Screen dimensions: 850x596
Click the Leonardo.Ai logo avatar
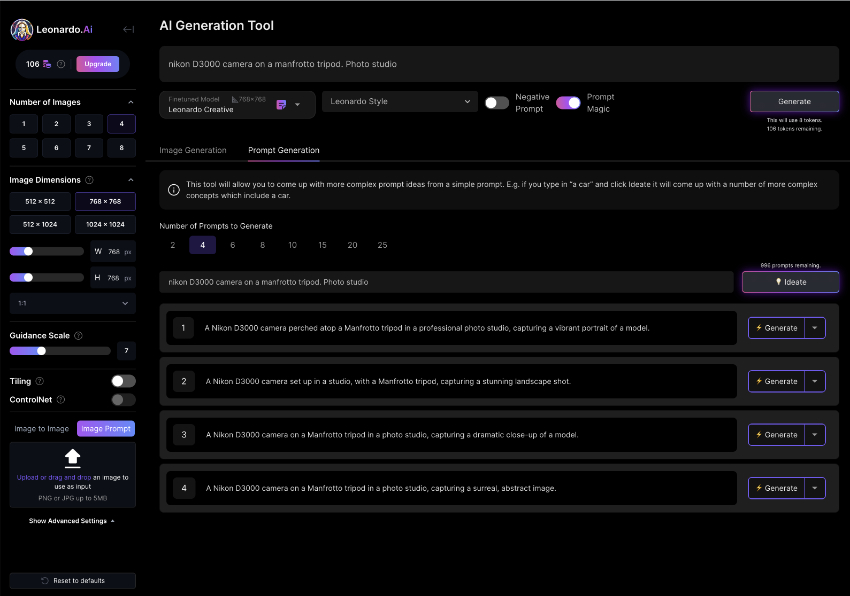(x=22, y=30)
